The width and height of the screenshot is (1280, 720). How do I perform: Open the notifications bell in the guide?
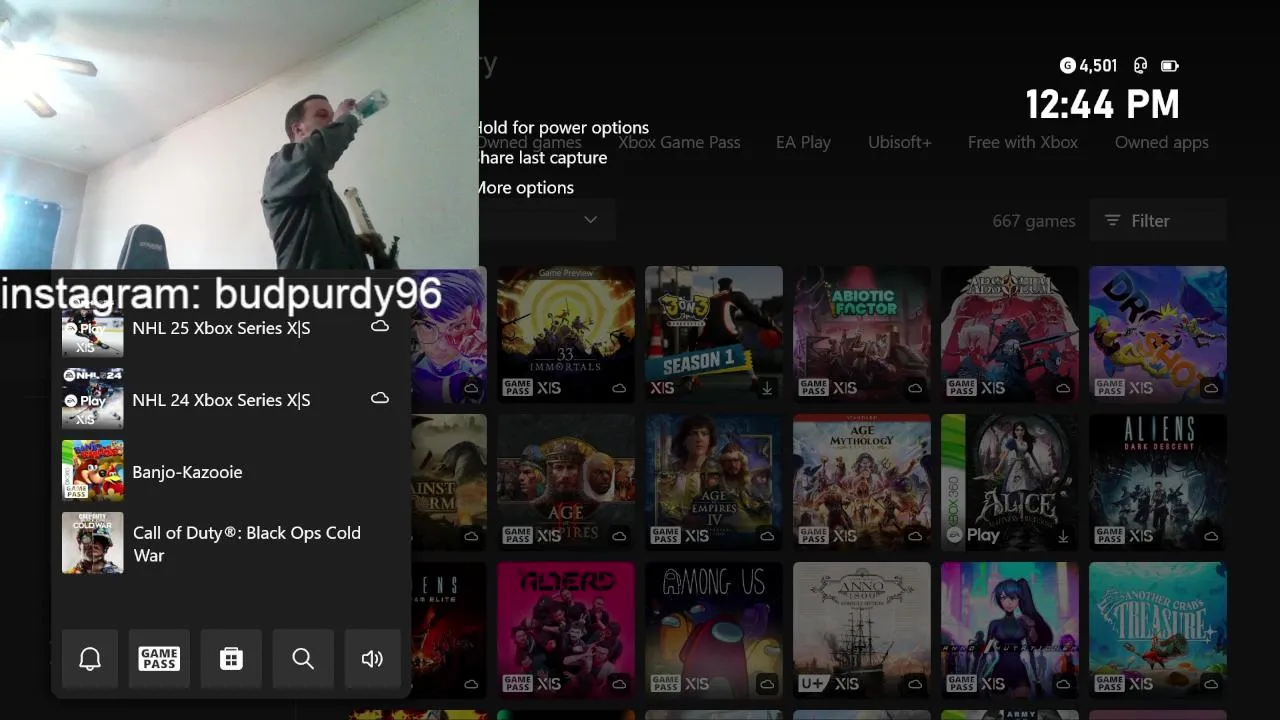pos(90,658)
